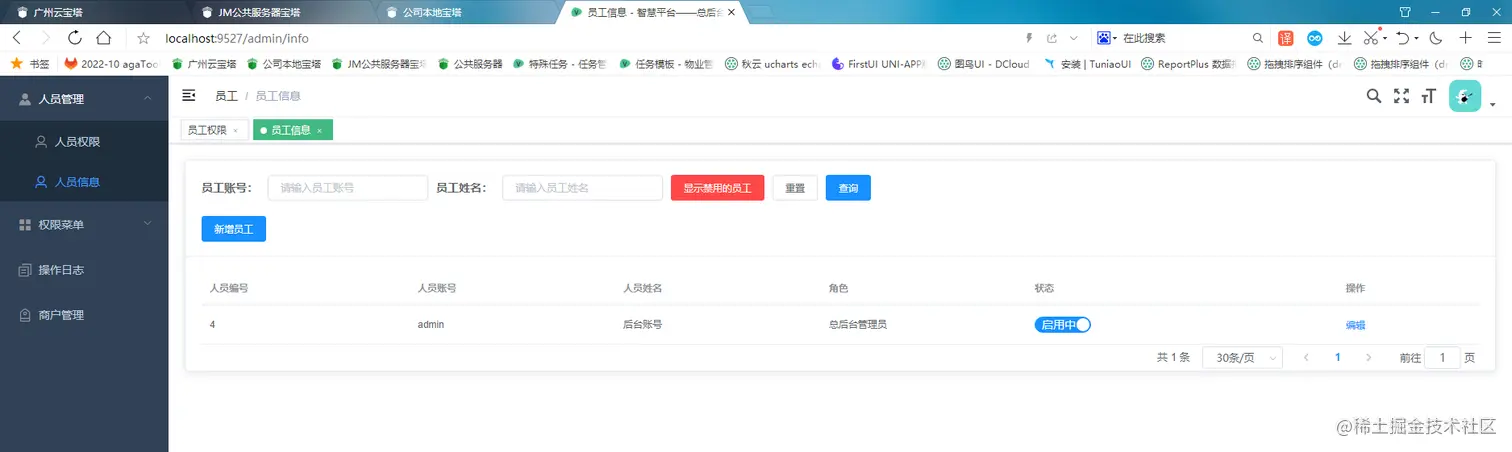
Task: Open the browser downloads arrow icon
Action: click(x=1345, y=38)
